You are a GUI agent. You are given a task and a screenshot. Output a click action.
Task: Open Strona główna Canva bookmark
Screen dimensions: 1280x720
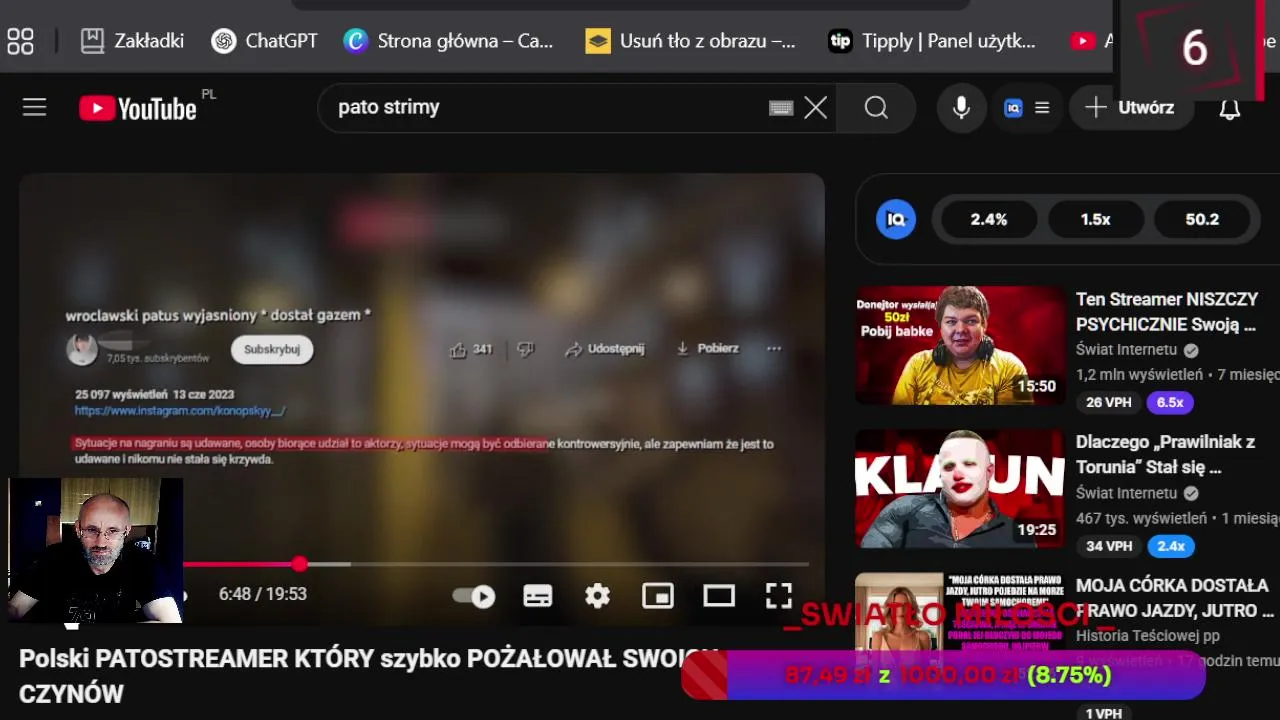pyautogui.click(x=449, y=41)
